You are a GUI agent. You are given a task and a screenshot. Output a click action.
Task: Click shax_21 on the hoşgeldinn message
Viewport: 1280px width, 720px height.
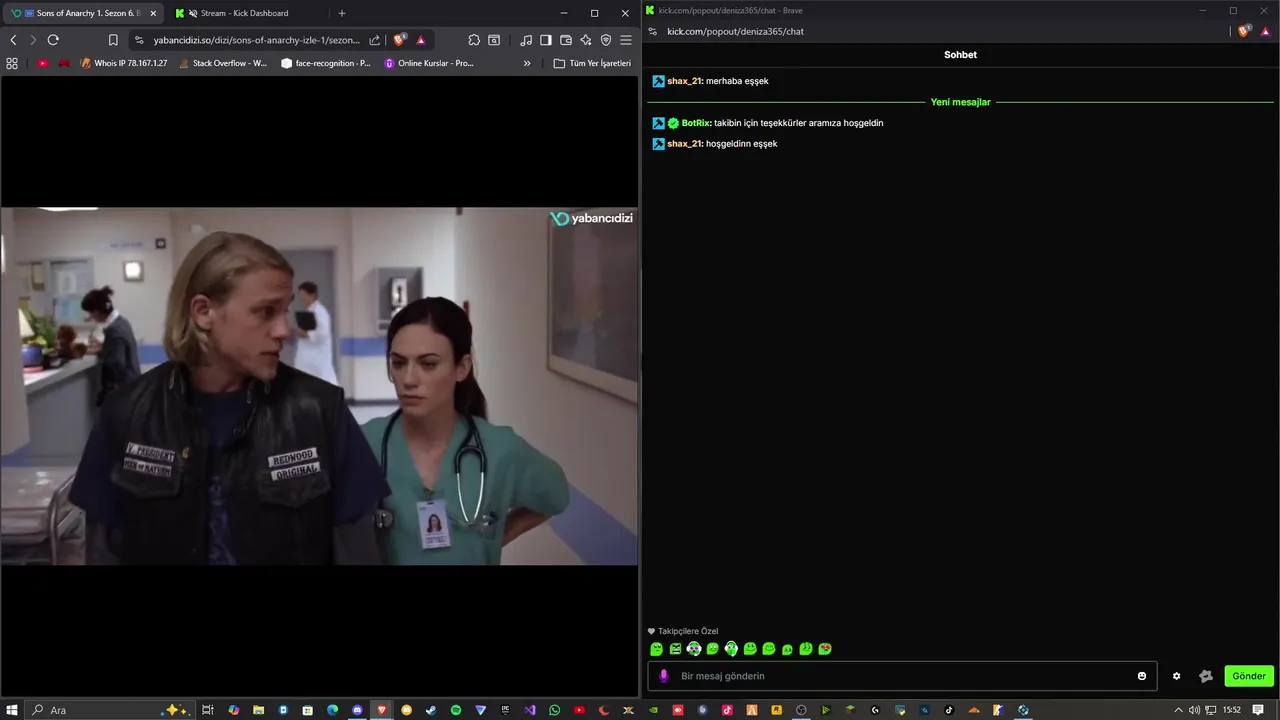pyautogui.click(x=684, y=144)
